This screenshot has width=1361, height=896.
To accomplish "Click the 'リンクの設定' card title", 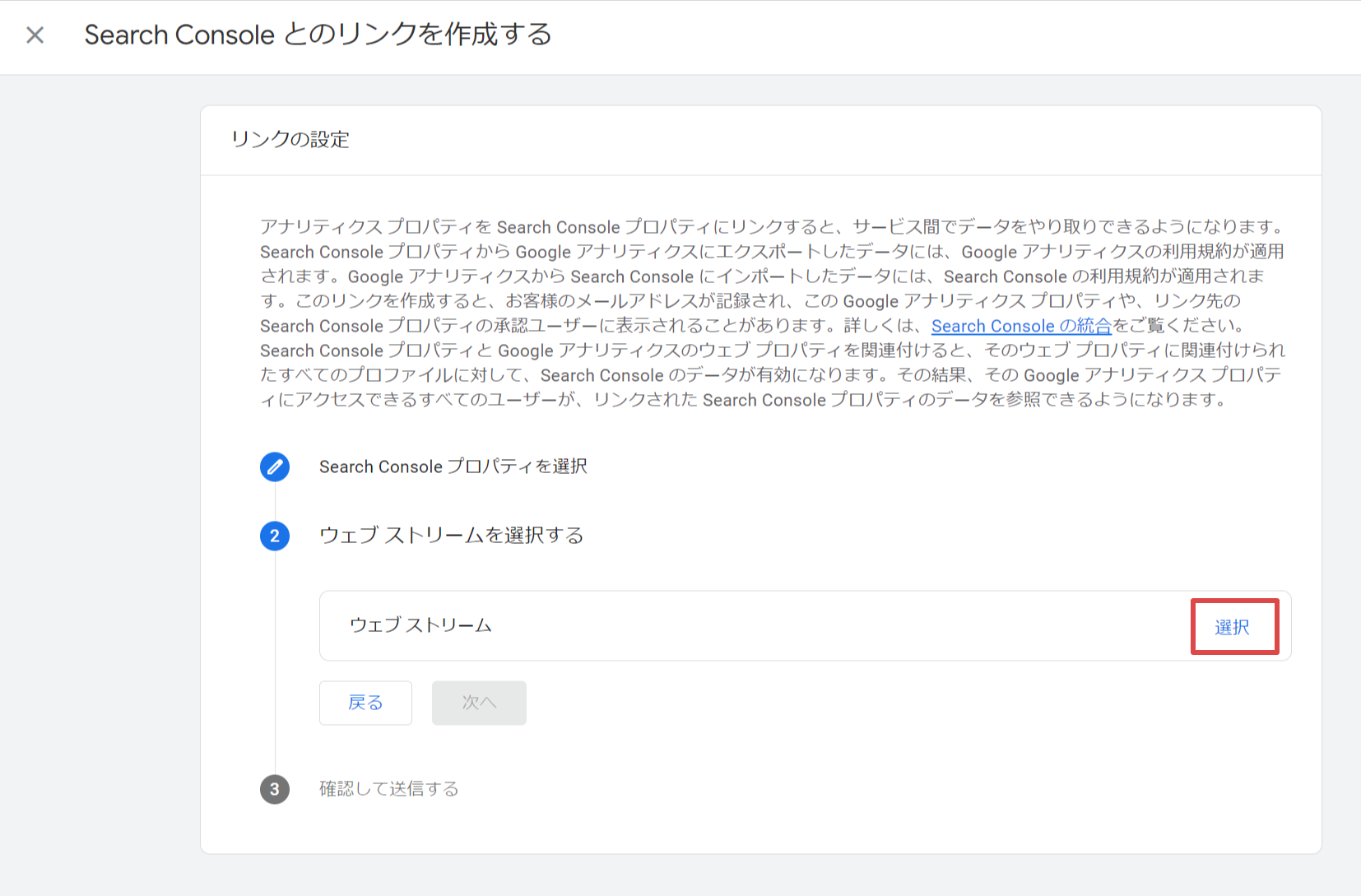I will pos(290,140).
